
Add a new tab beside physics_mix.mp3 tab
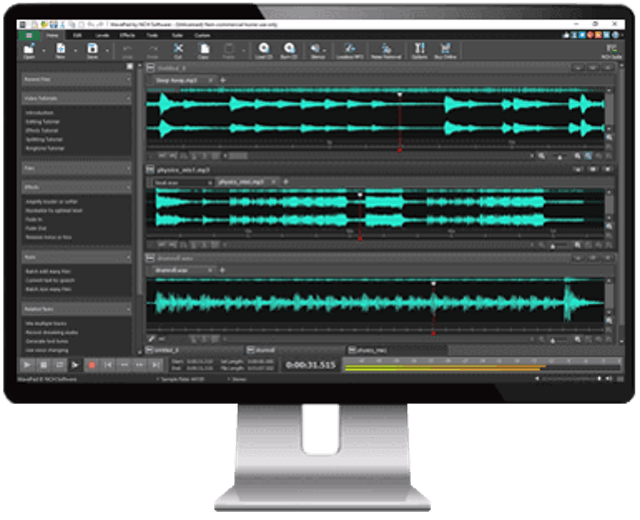pos(286,182)
